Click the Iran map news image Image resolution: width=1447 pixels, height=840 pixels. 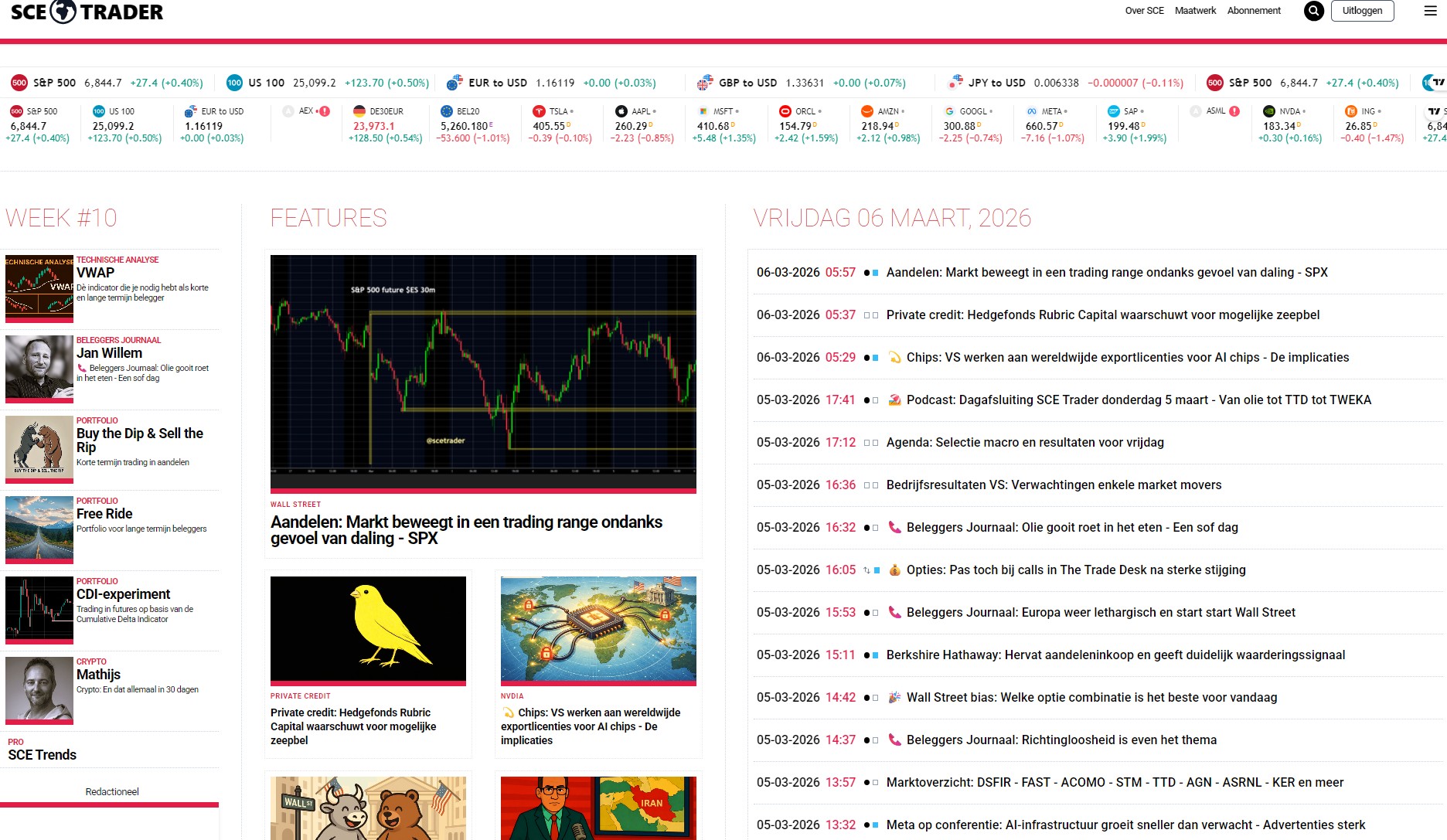598,808
